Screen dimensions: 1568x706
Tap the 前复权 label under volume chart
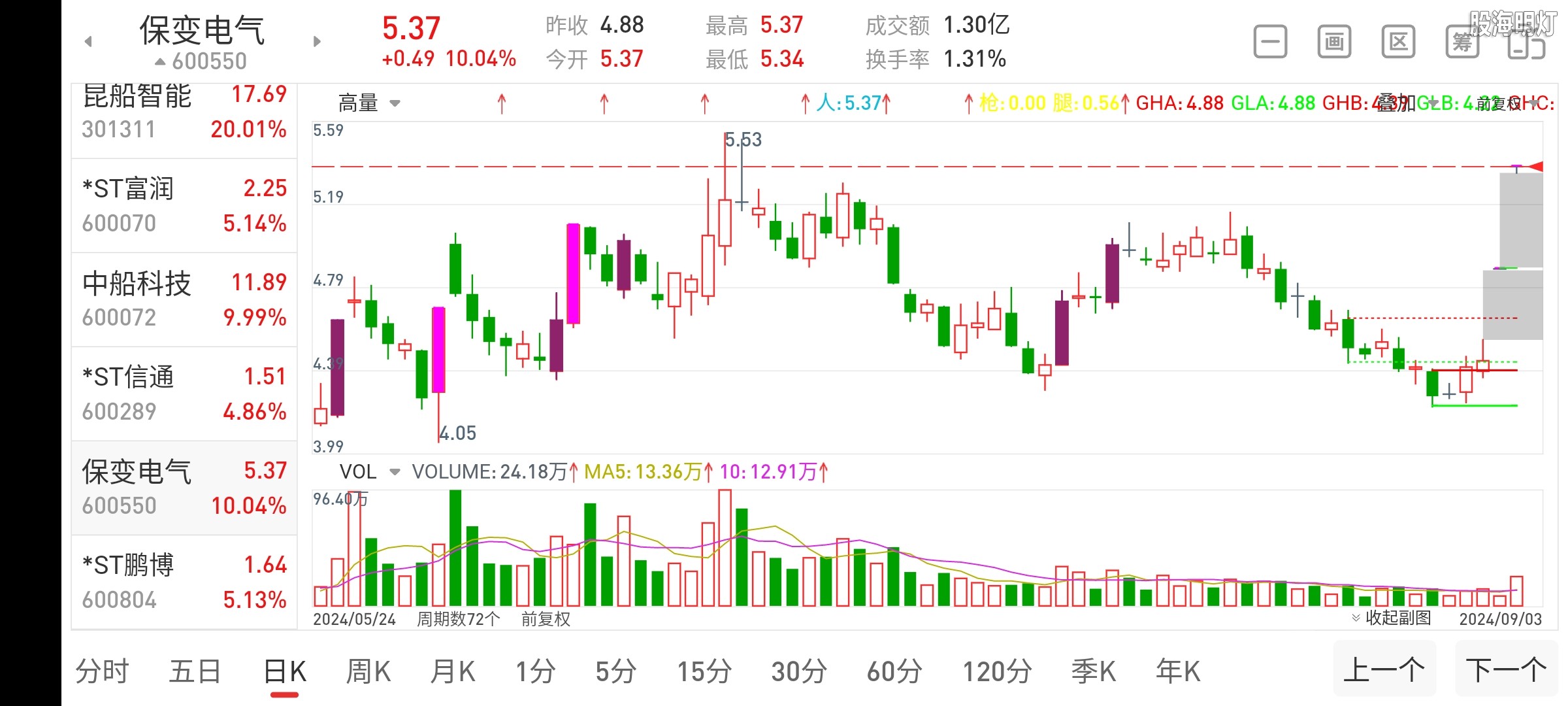546,619
